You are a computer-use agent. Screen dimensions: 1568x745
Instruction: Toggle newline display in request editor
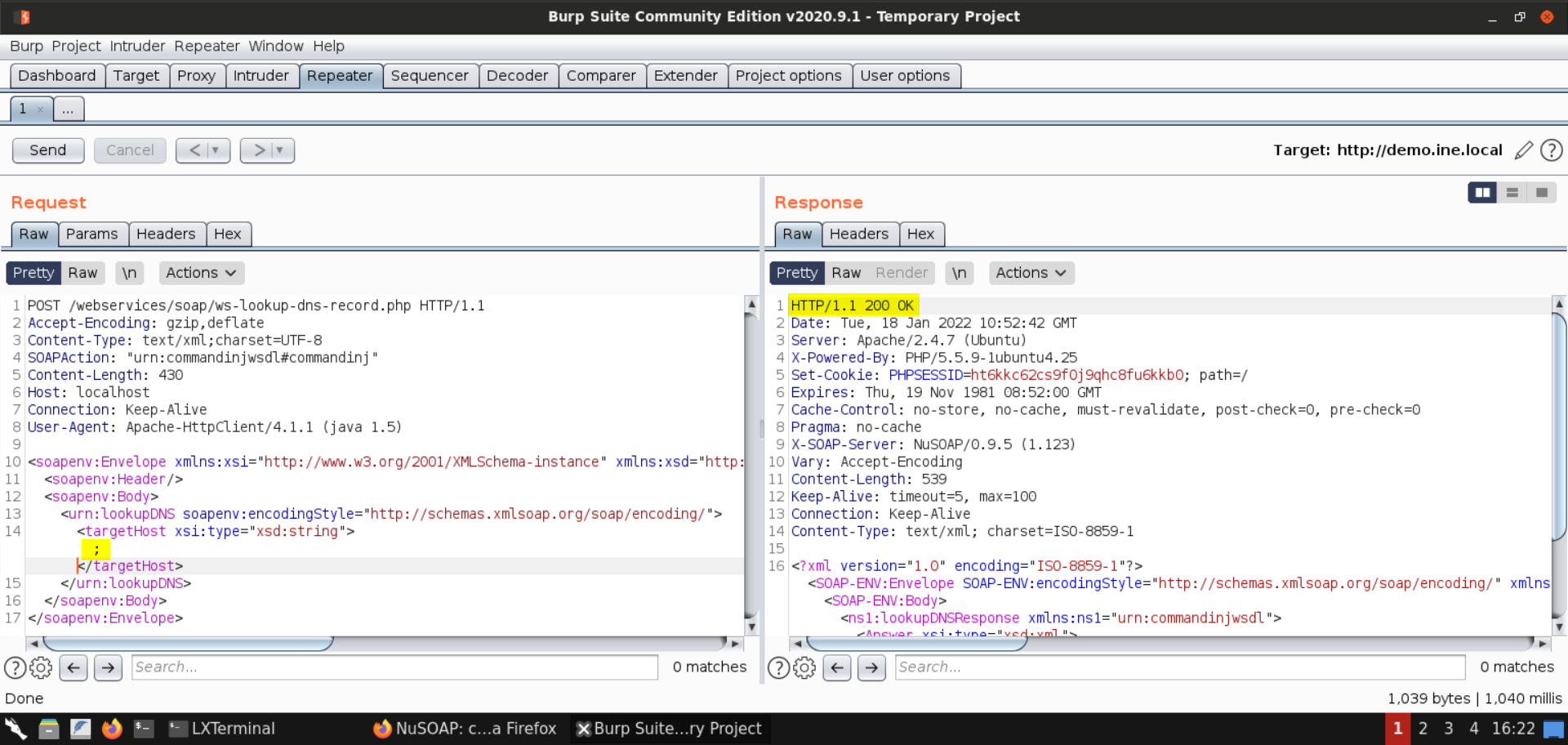coord(129,273)
